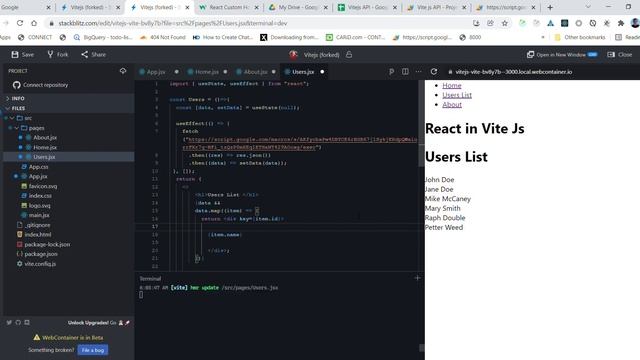Screen dimensions: 640x360
Task: Select Users.jsx in file tree
Action: (x=44, y=157)
